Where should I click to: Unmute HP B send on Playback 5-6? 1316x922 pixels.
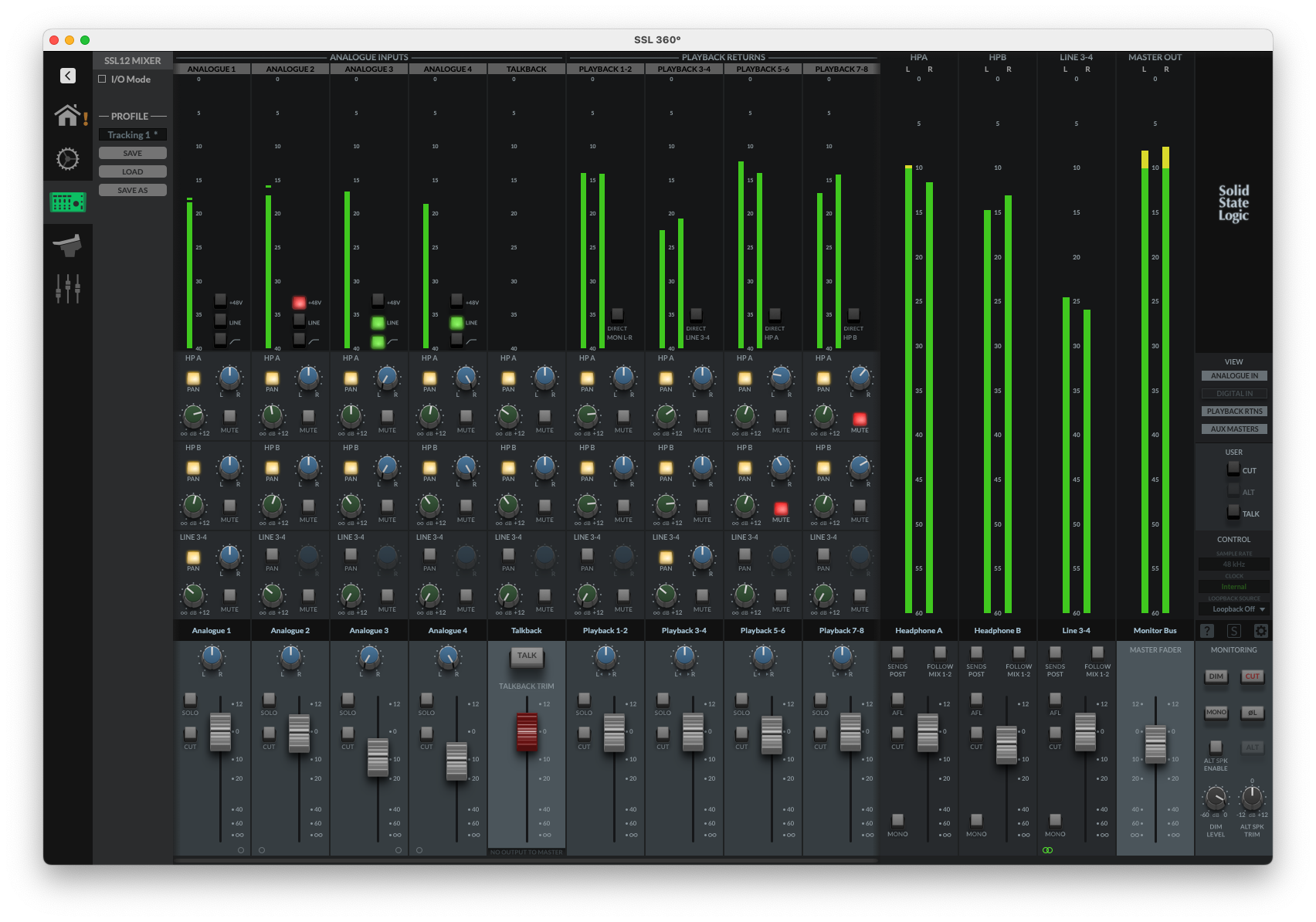781,508
